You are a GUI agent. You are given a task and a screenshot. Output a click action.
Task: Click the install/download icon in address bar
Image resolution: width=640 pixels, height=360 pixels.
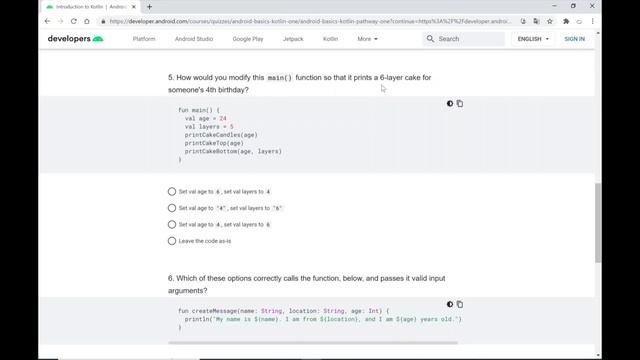(523, 21)
